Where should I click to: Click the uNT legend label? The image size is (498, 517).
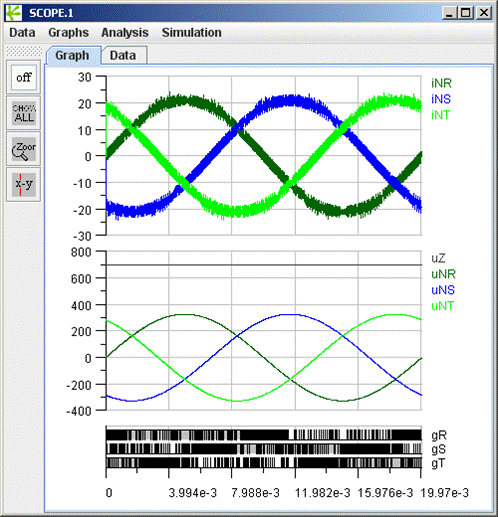coord(443,306)
